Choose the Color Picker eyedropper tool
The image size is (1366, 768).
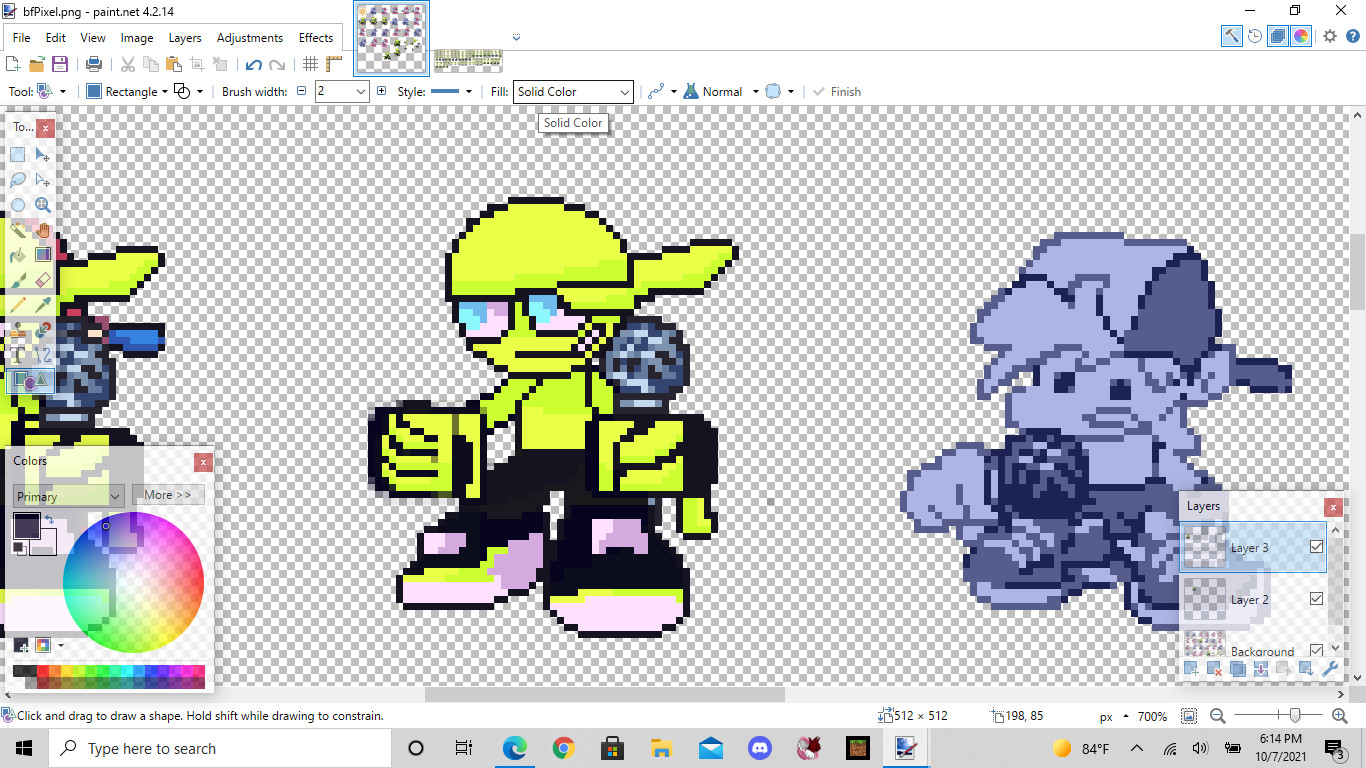click(x=42, y=305)
